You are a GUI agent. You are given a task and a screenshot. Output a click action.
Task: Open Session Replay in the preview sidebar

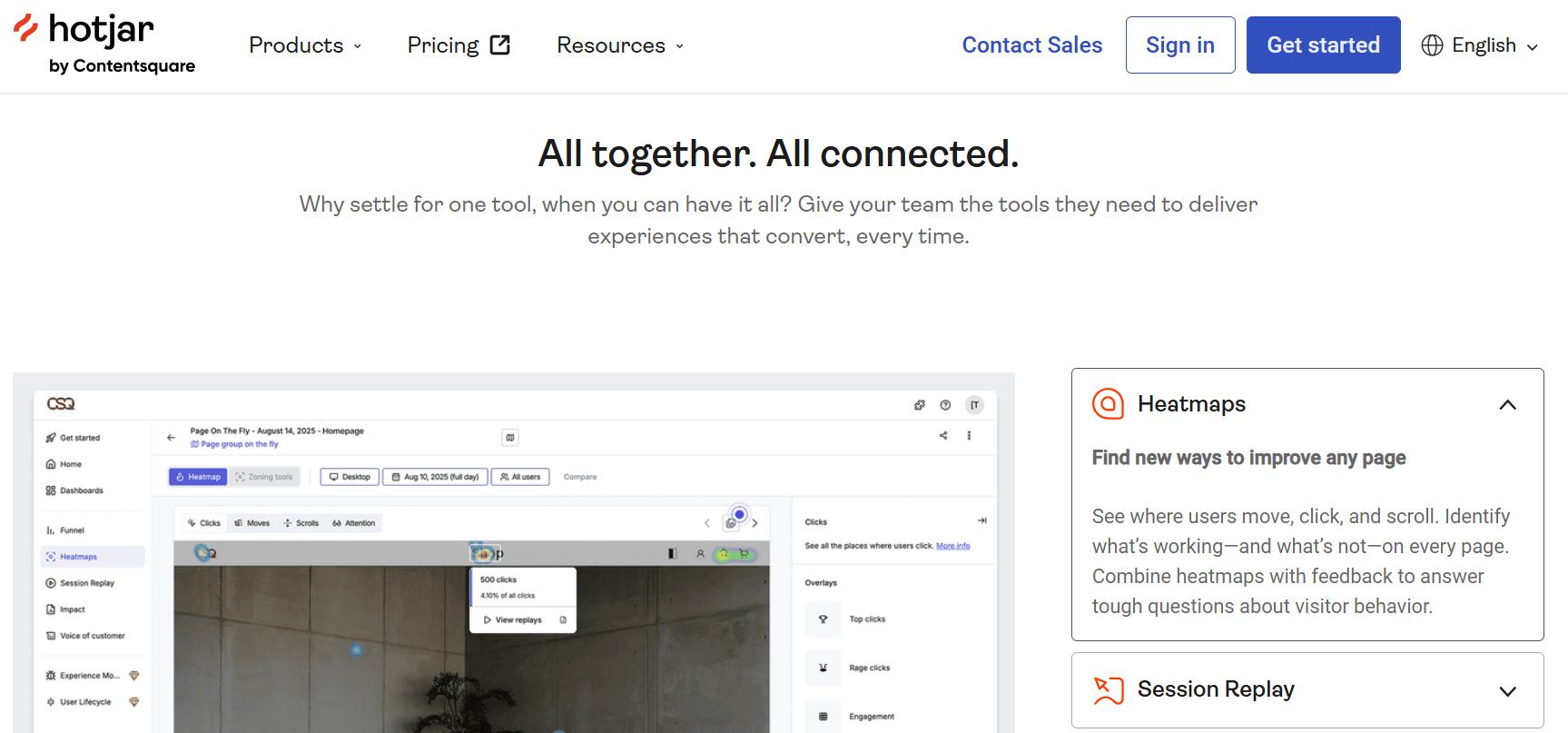[81, 583]
